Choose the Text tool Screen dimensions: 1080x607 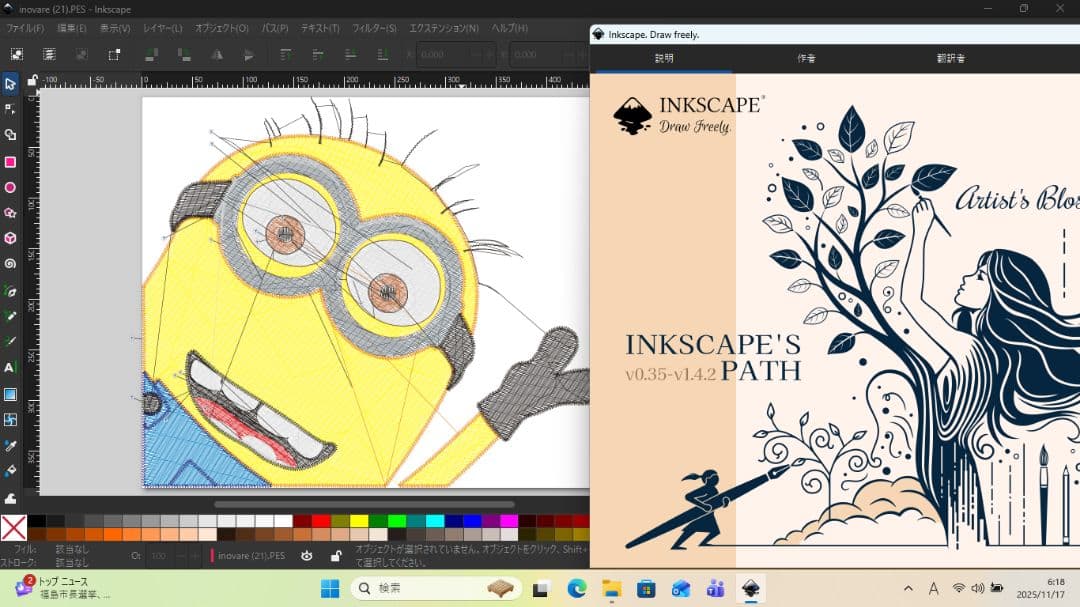10,368
